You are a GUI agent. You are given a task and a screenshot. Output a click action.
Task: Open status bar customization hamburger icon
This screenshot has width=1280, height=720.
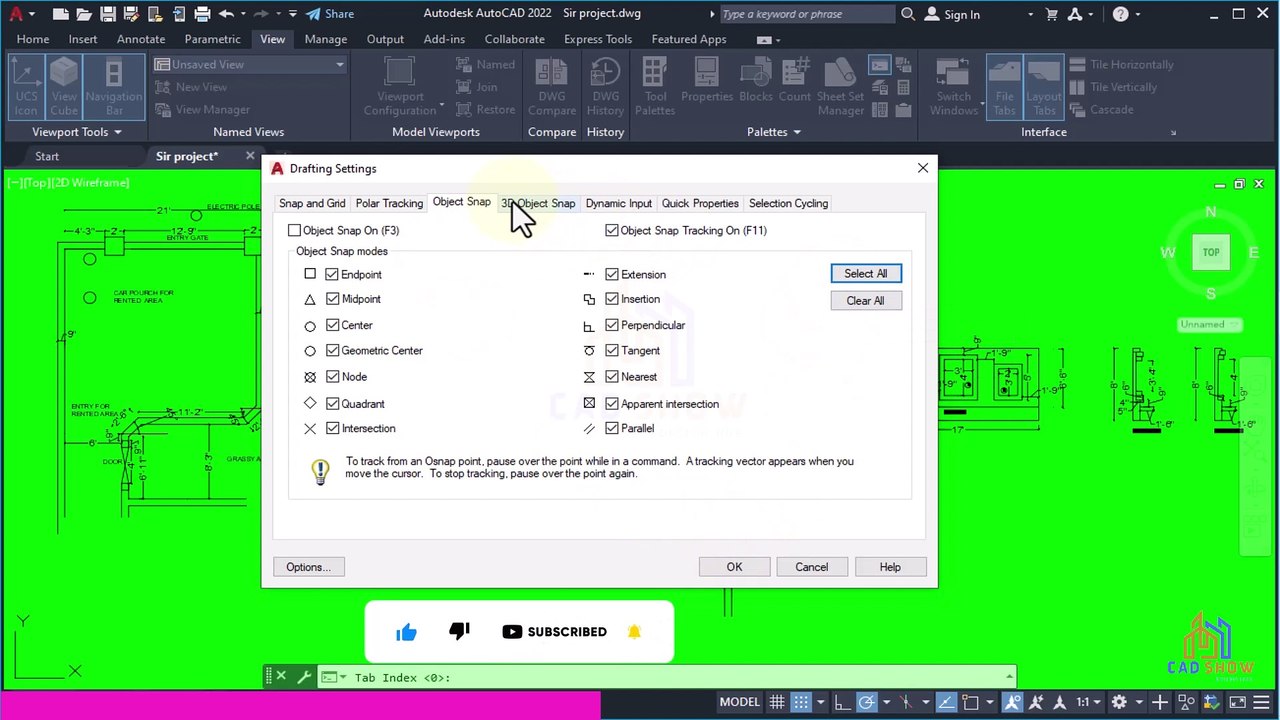click(x=1261, y=702)
